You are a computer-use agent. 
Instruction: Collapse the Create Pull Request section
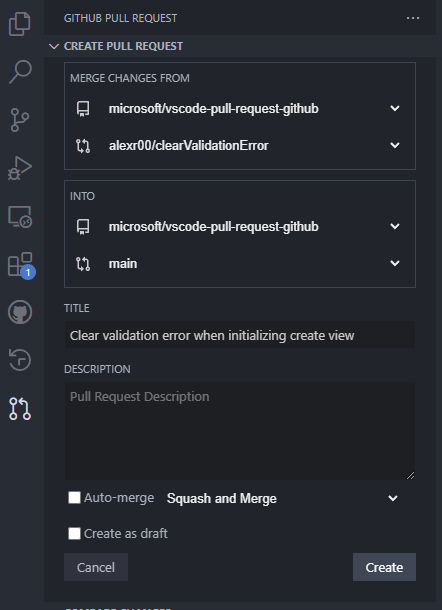click(x=54, y=46)
